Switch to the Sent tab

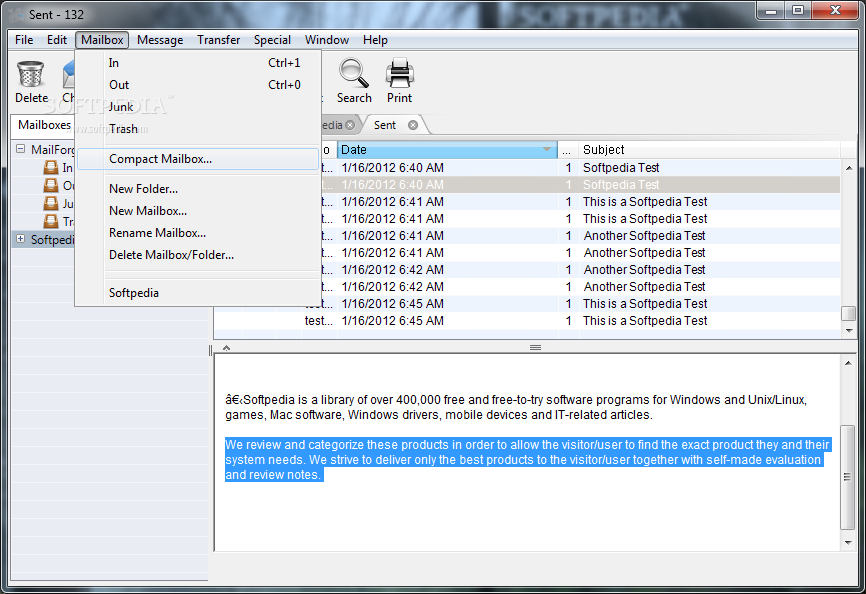[385, 125]
